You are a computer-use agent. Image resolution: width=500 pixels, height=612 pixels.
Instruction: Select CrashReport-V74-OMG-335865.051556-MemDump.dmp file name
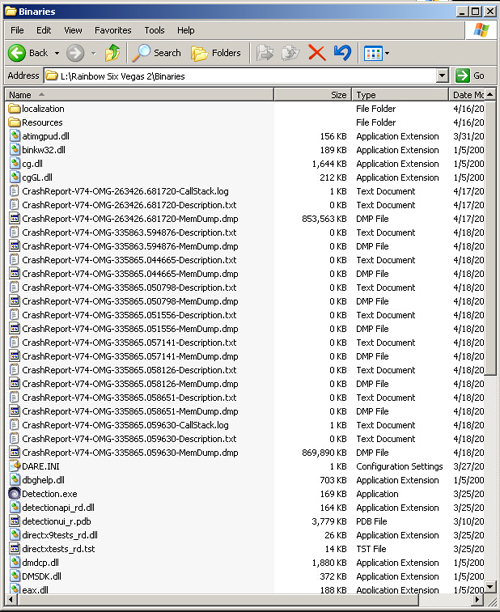[130, 329]
